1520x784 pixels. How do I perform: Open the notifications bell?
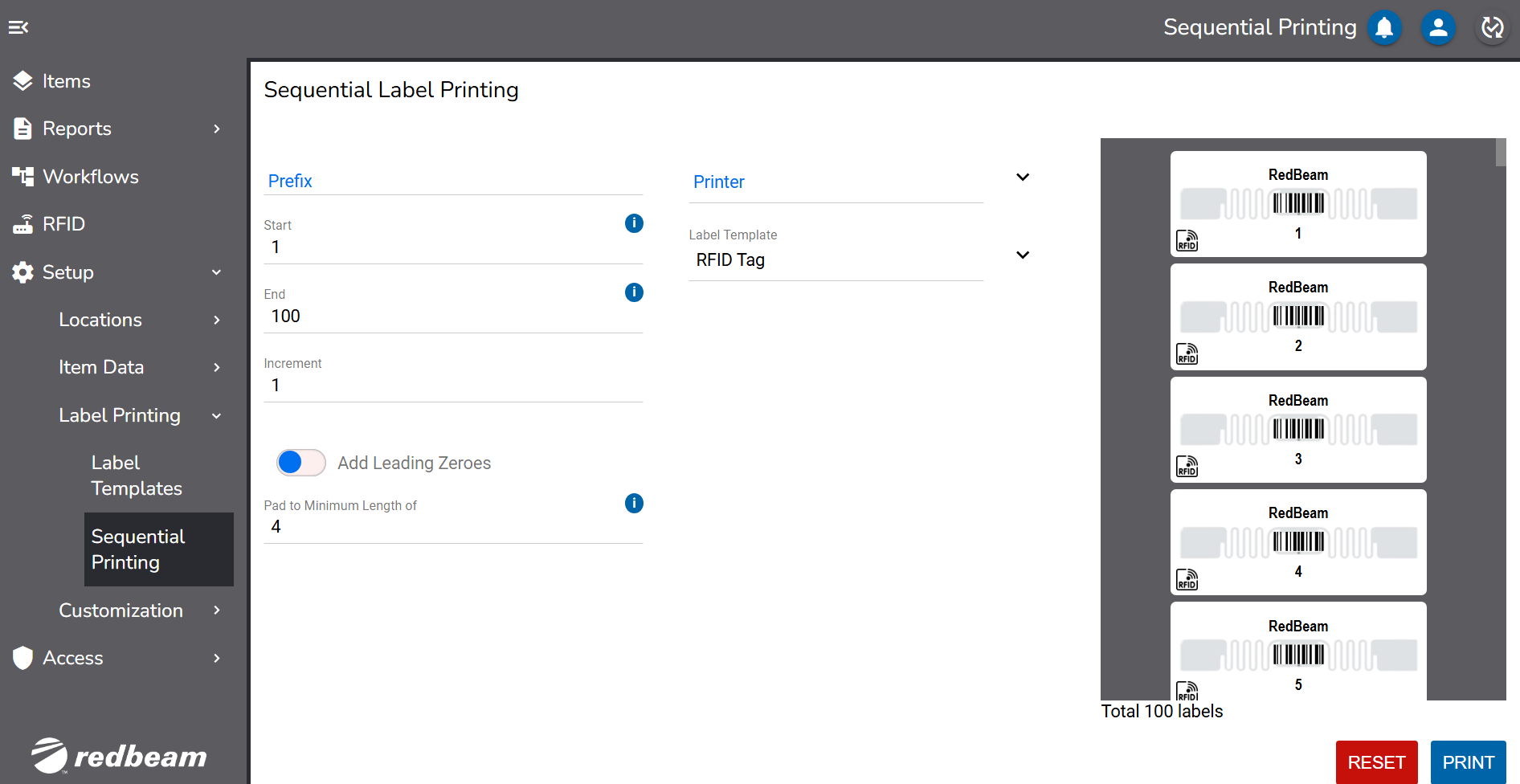[1384, 28]
